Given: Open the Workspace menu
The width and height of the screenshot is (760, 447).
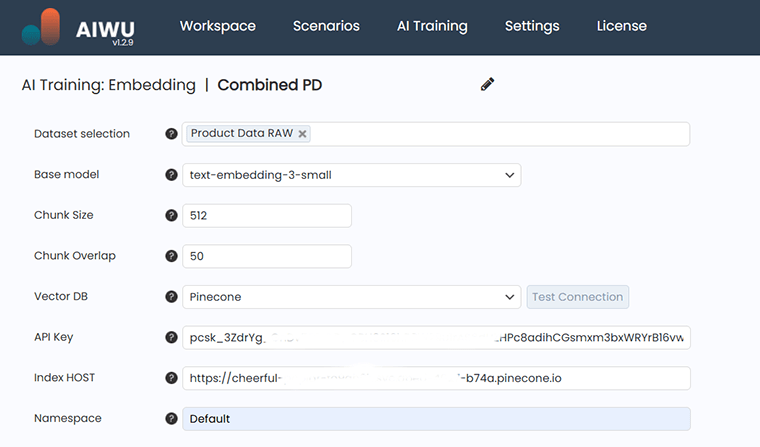Looking at the screenshot, I should pos(218,26).
